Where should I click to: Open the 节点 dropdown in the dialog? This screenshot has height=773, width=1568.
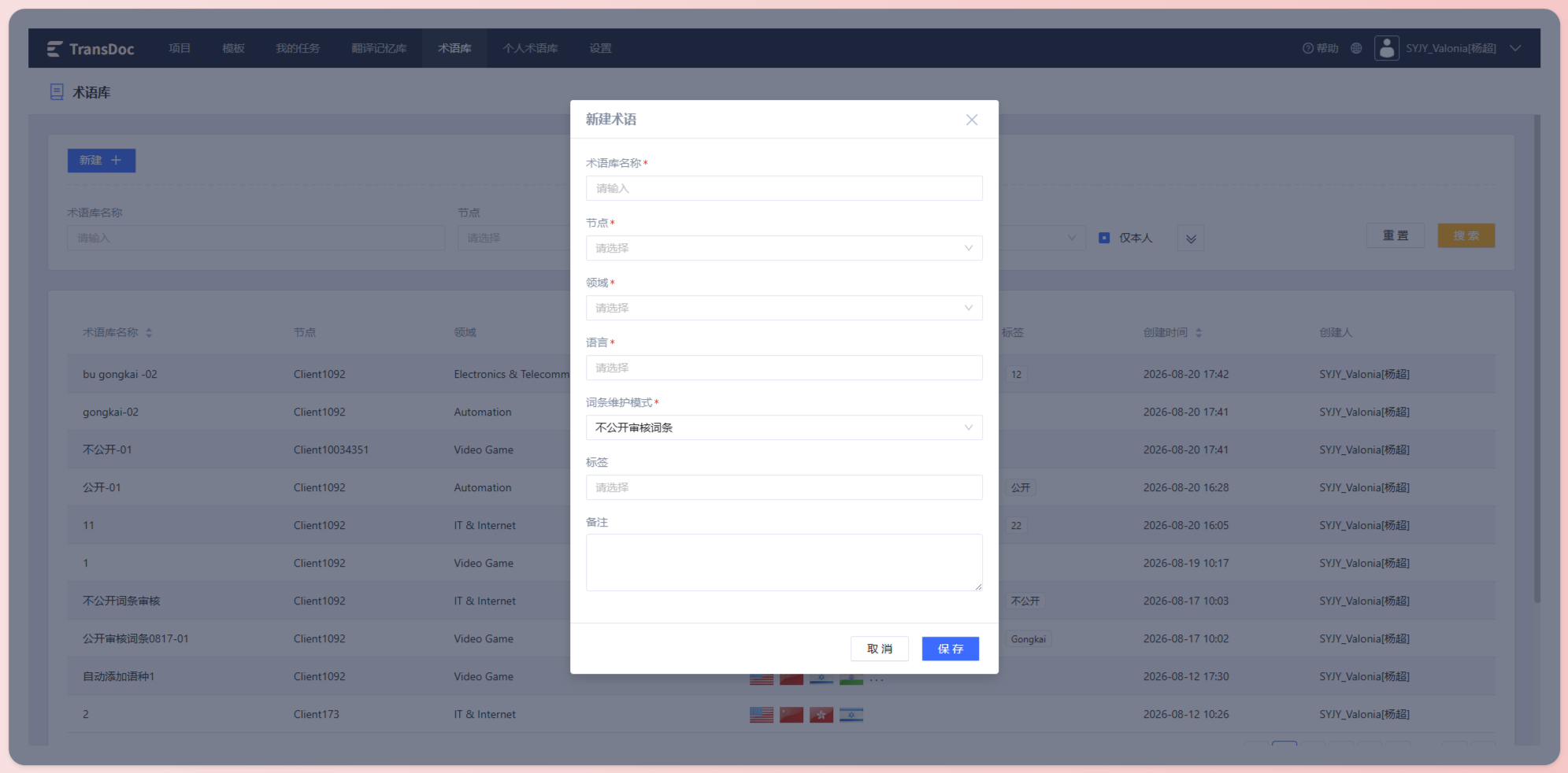click(x=784, y=248)
